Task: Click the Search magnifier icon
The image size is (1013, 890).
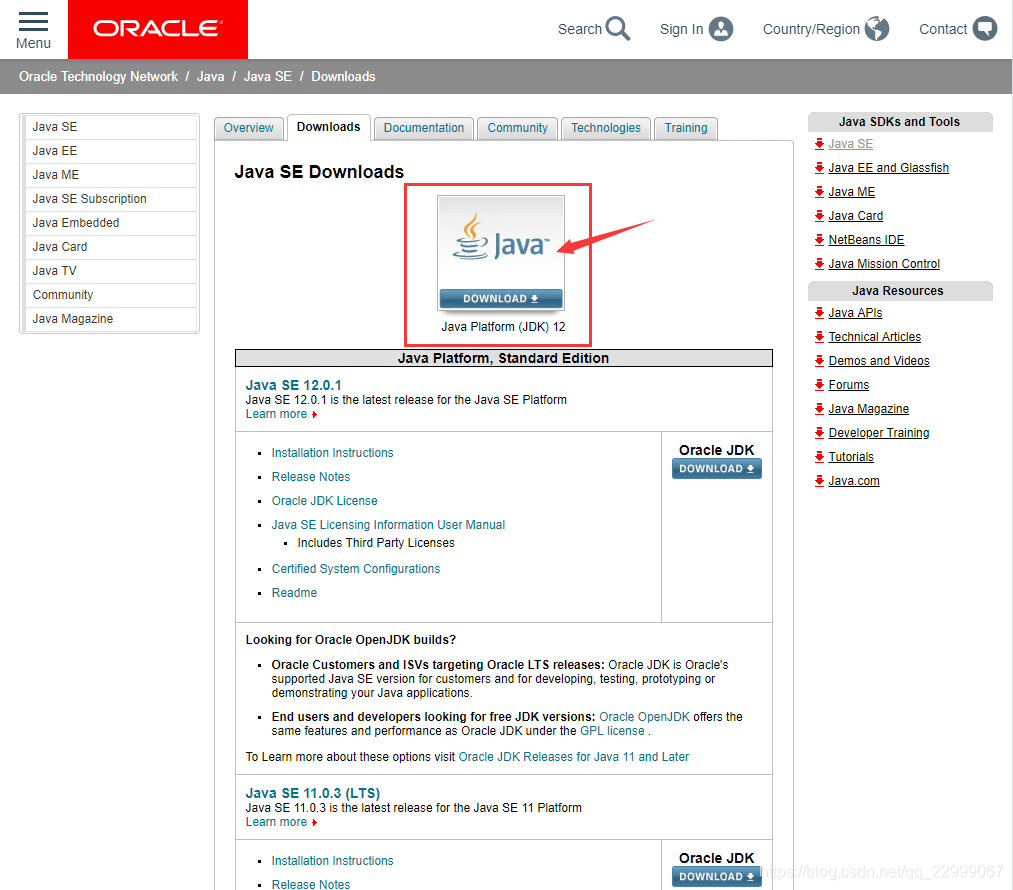Action: click(618, 29)
